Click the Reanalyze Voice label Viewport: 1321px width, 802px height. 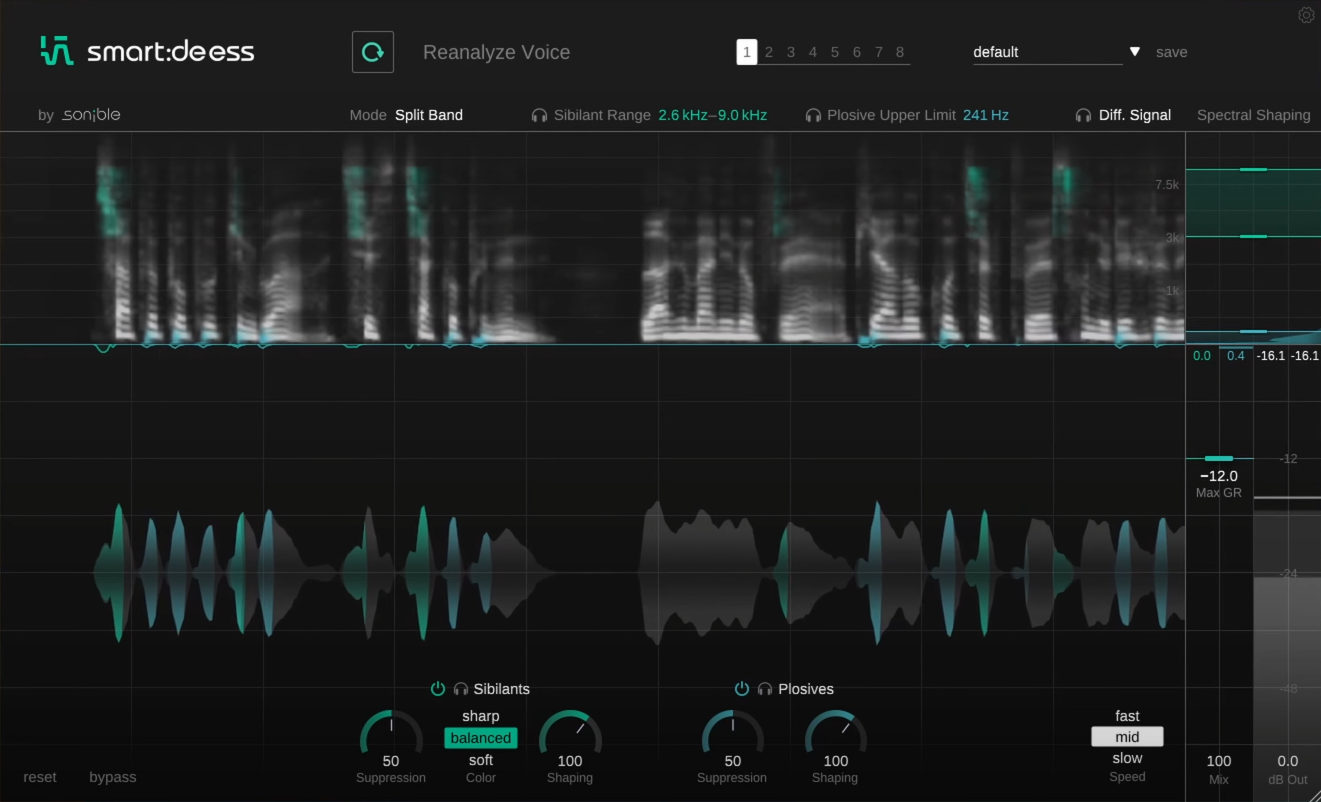[496, 52]
